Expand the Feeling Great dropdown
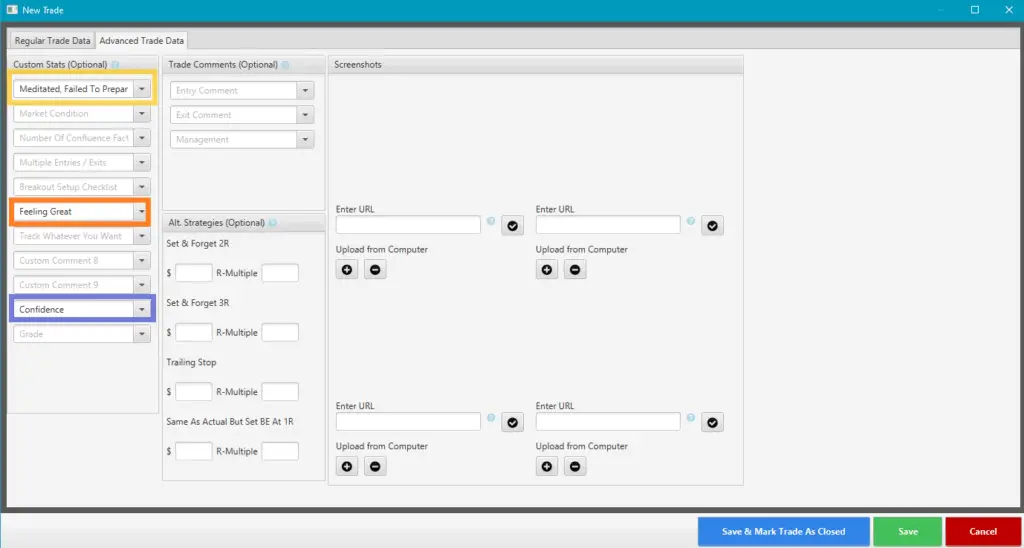The height and width of the screenshot is (548, 1024). 142,212
